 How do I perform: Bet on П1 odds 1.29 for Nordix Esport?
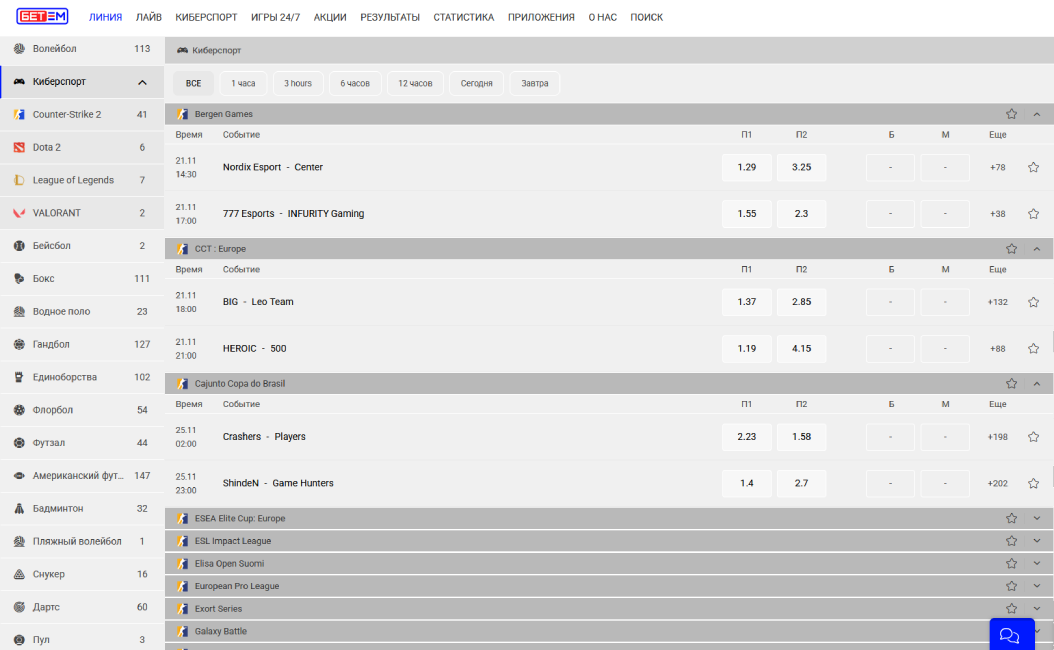pyautogui.click(x=746, y=167)
